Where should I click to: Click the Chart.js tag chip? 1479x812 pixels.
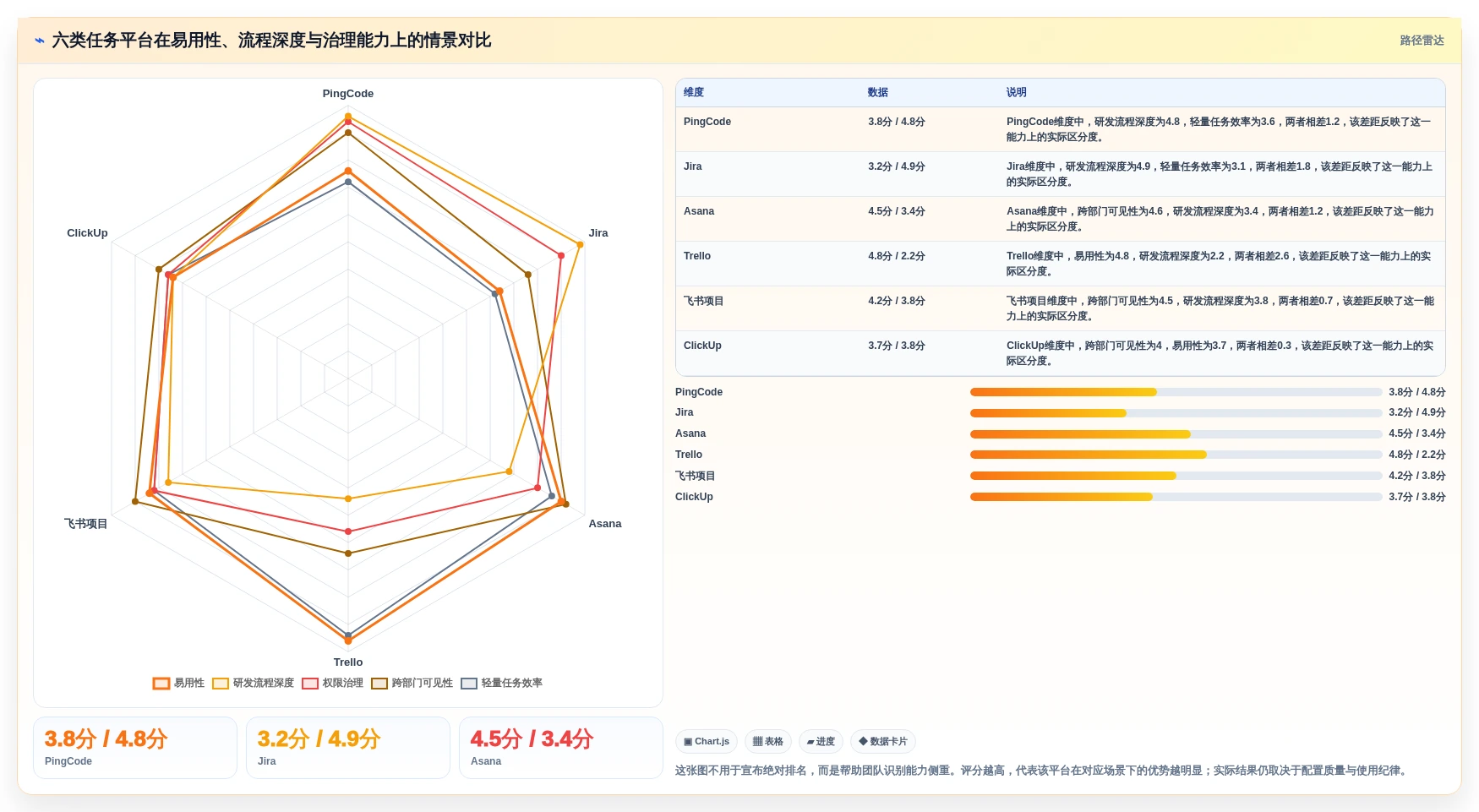[707, 742]
